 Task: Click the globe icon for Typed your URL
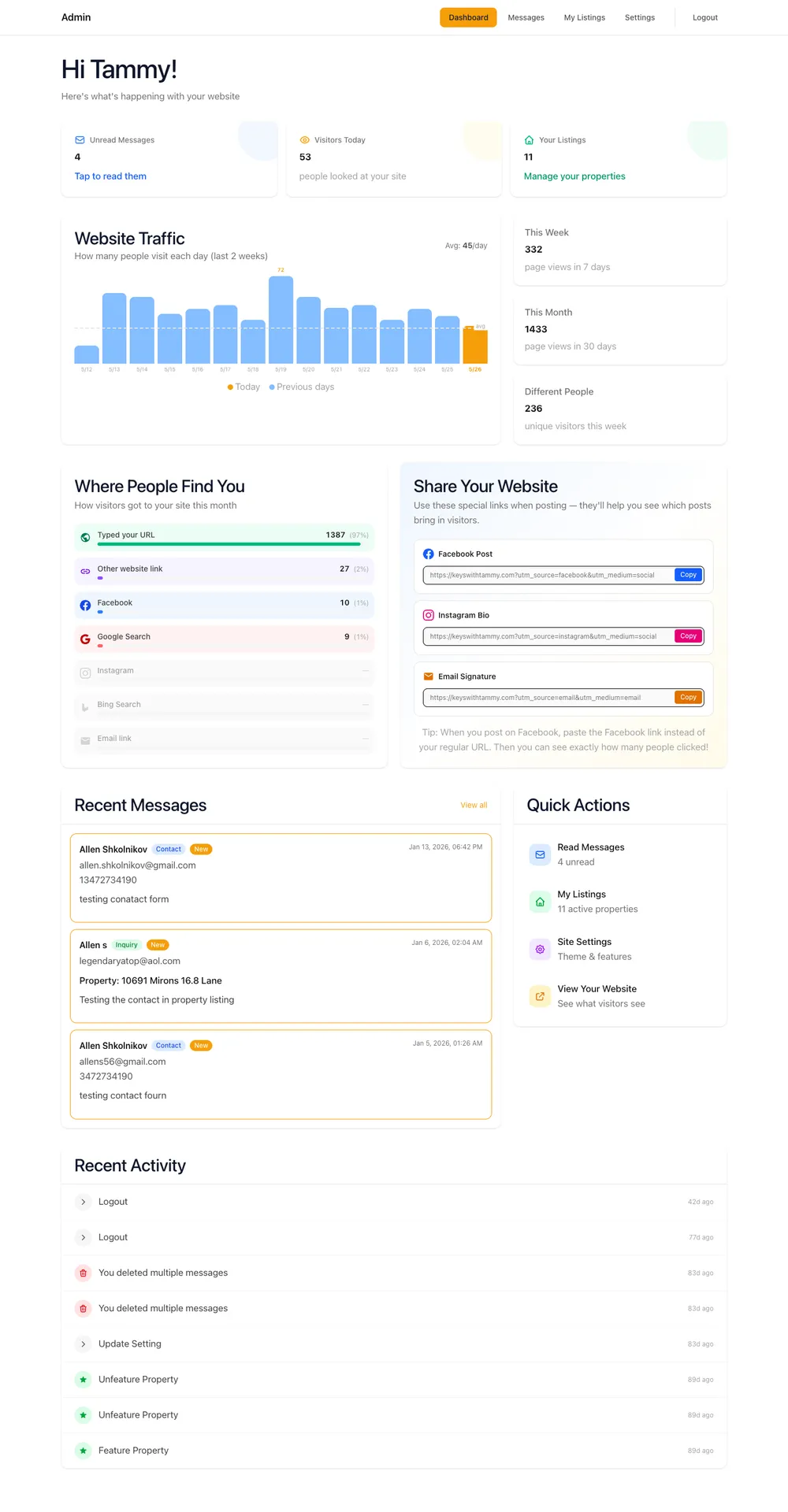click(x=85, y=538)
